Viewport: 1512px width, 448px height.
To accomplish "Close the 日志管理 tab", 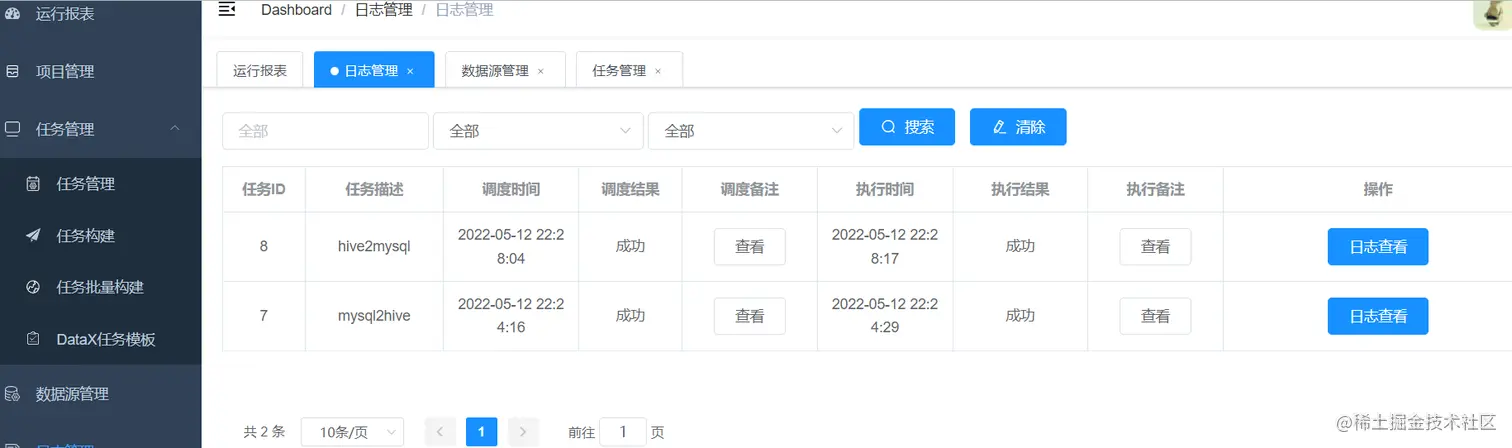I will click(410, 71).
